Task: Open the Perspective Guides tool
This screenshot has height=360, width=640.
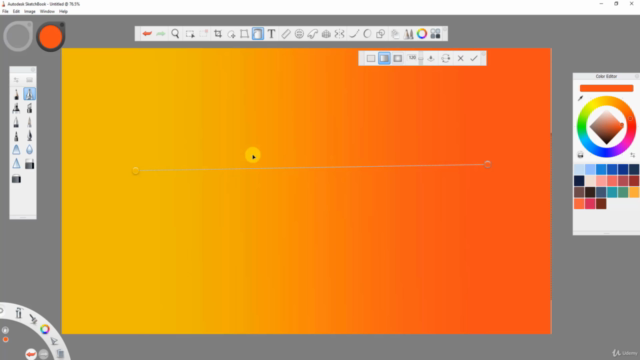Action: (x=326, y=34)
